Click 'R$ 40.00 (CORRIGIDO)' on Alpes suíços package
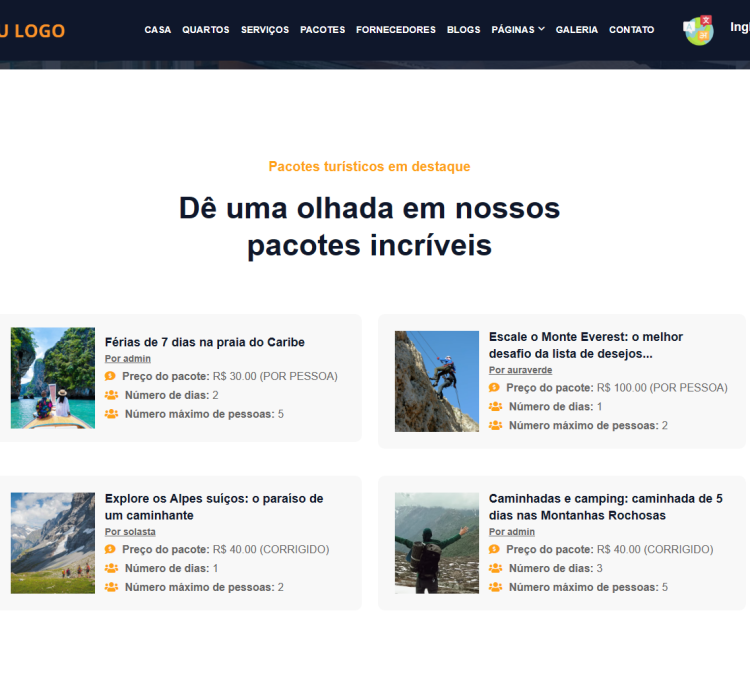750x690 pixels. point(271,549)
